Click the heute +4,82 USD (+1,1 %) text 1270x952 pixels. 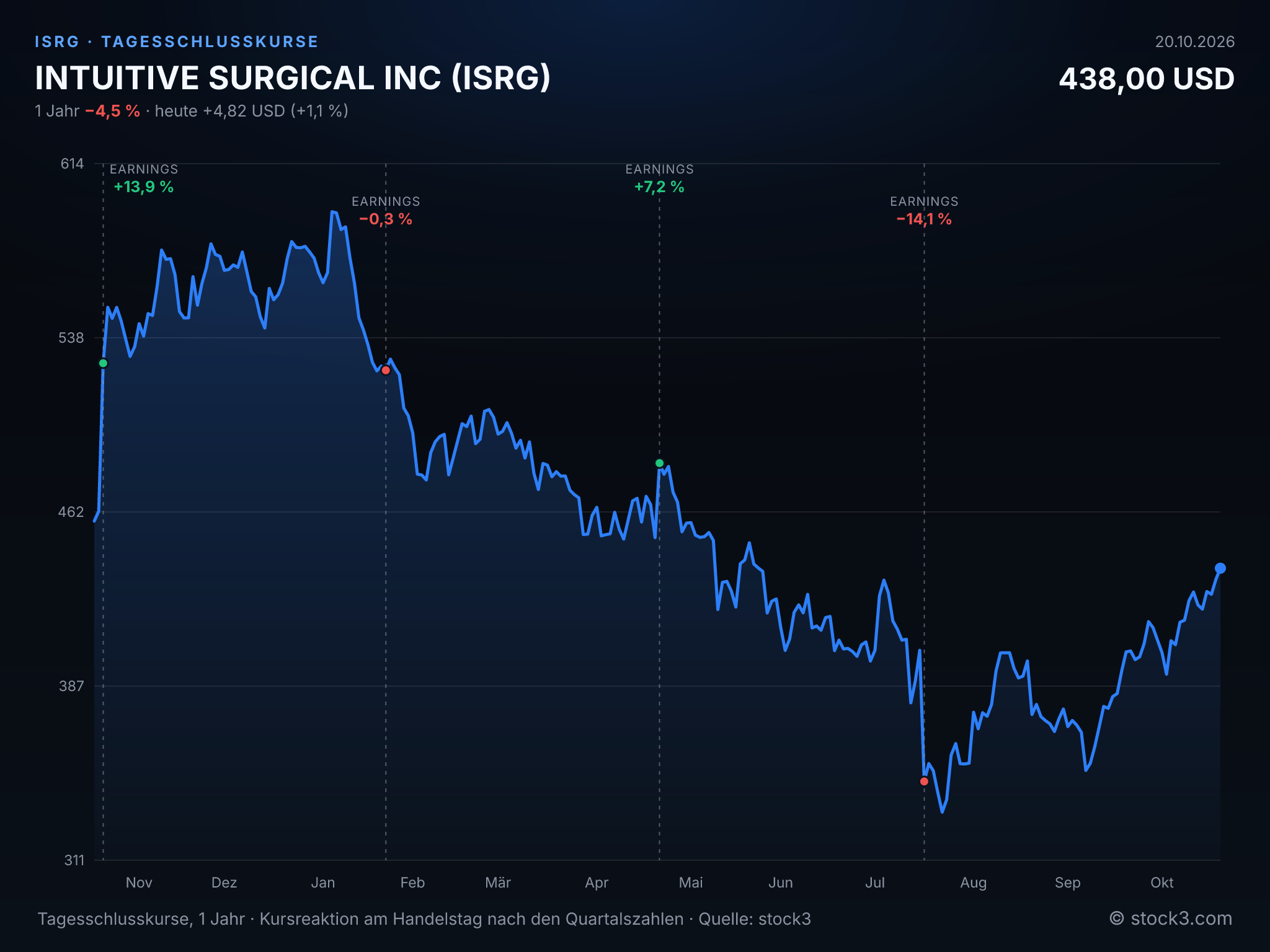[x=251, y=111]
